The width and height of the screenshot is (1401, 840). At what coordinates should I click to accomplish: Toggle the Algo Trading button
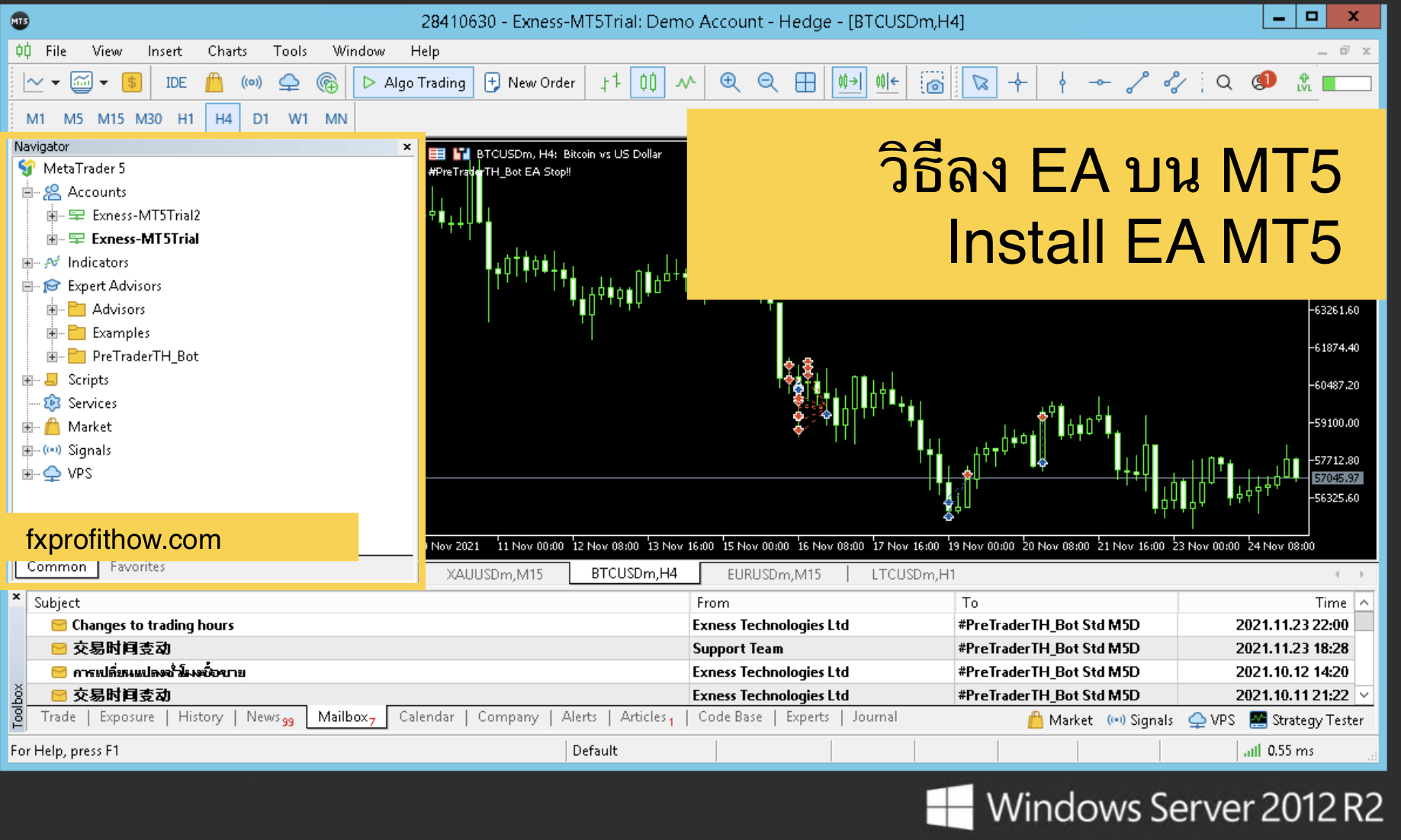point(413,82)
